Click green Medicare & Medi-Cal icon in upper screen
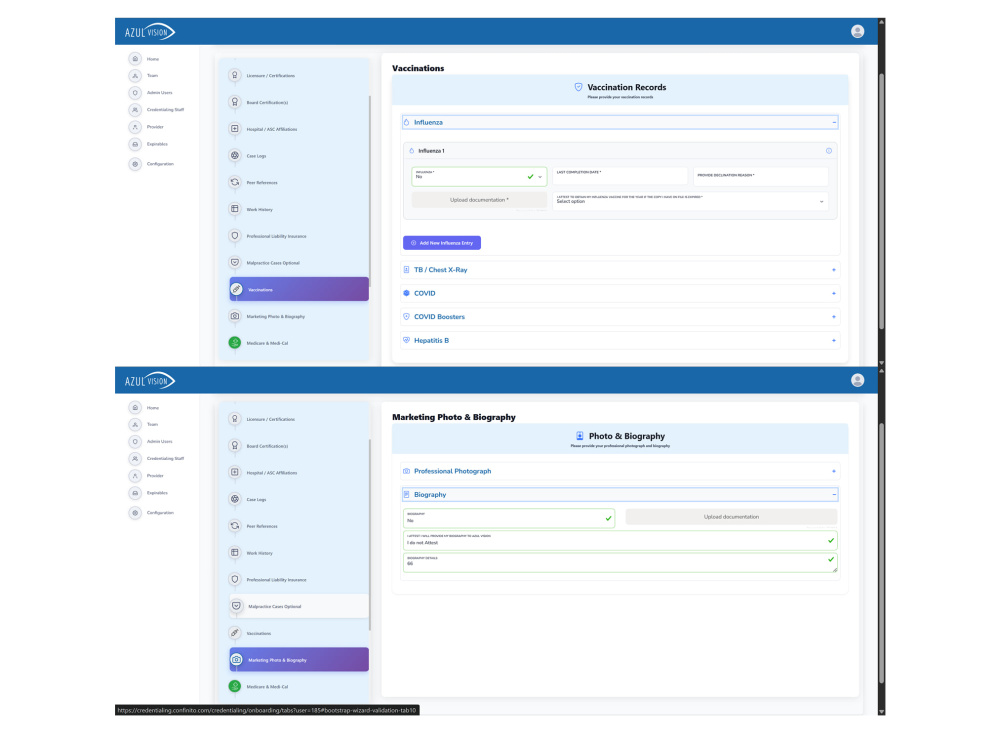This screenshot has height=750, width=1000. click(x=235, y=342)
